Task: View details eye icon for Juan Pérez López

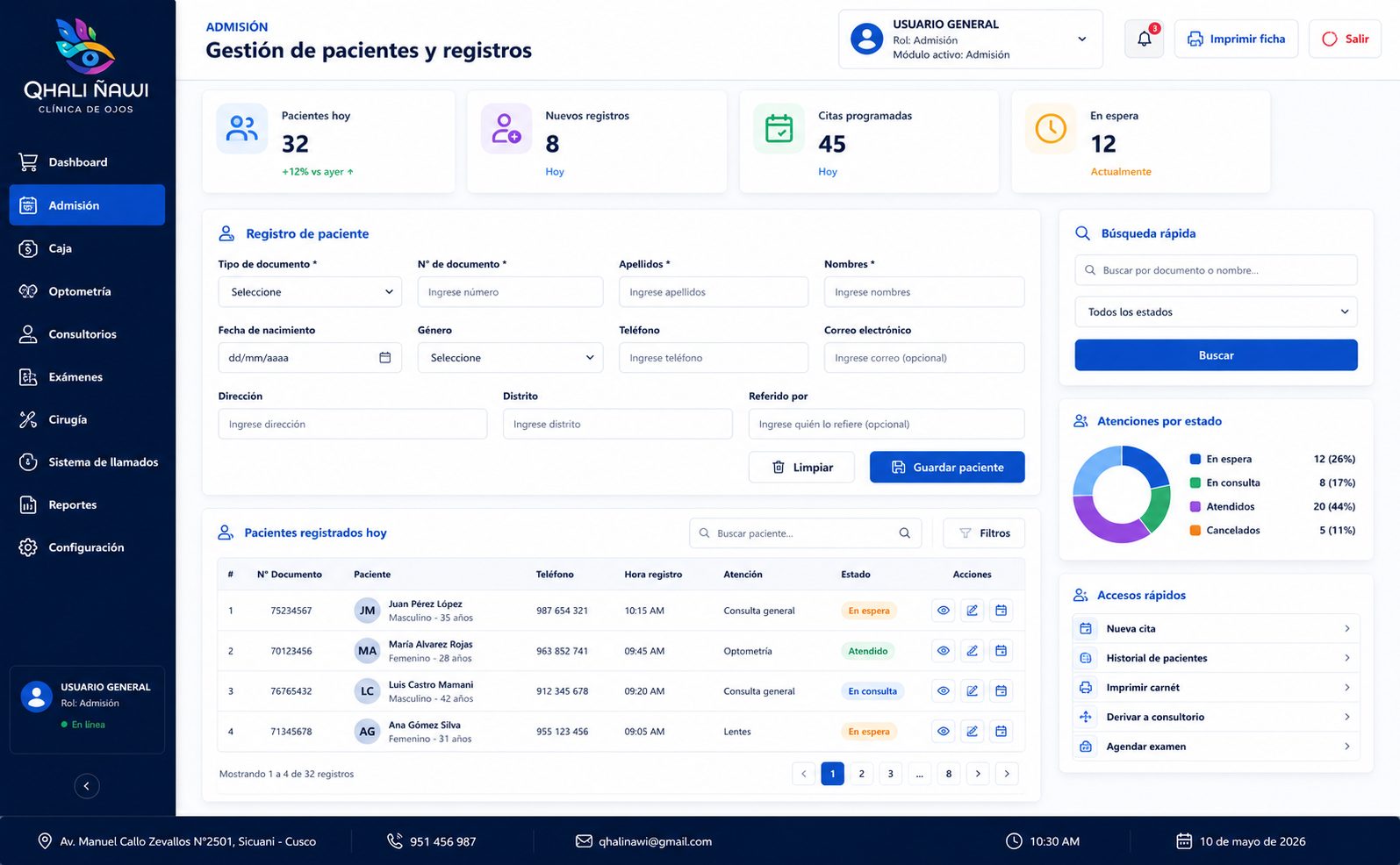Action: [943, 611]
